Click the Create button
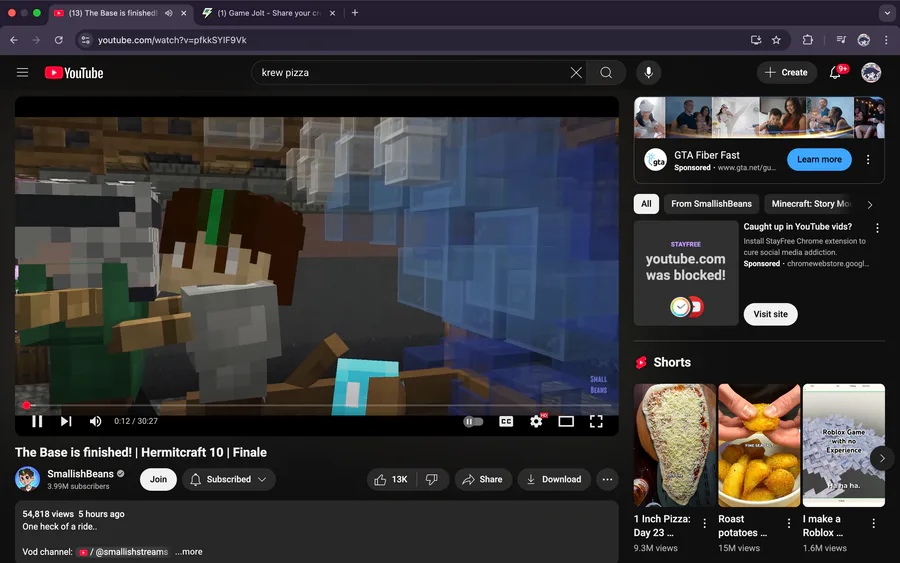 point(786,72)
